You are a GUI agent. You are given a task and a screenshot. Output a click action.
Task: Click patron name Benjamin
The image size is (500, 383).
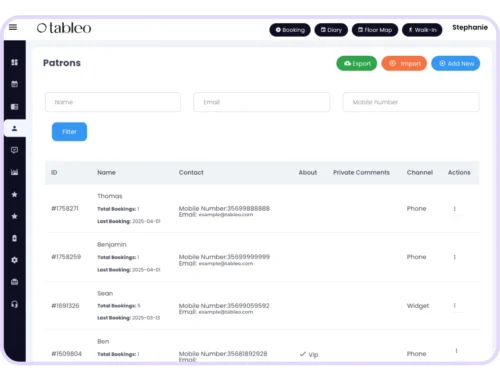pyautogui.click(x=112, y=245)
